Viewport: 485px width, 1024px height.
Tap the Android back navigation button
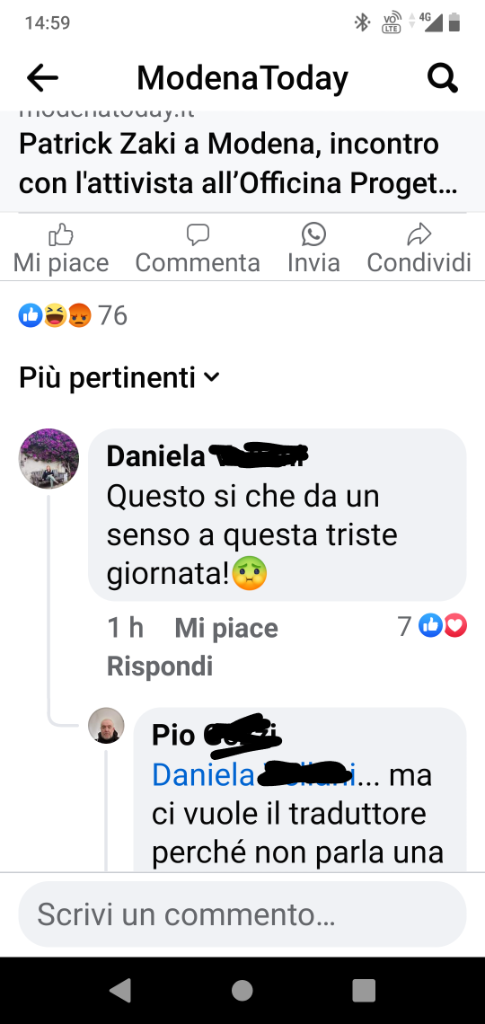(120, 990)
